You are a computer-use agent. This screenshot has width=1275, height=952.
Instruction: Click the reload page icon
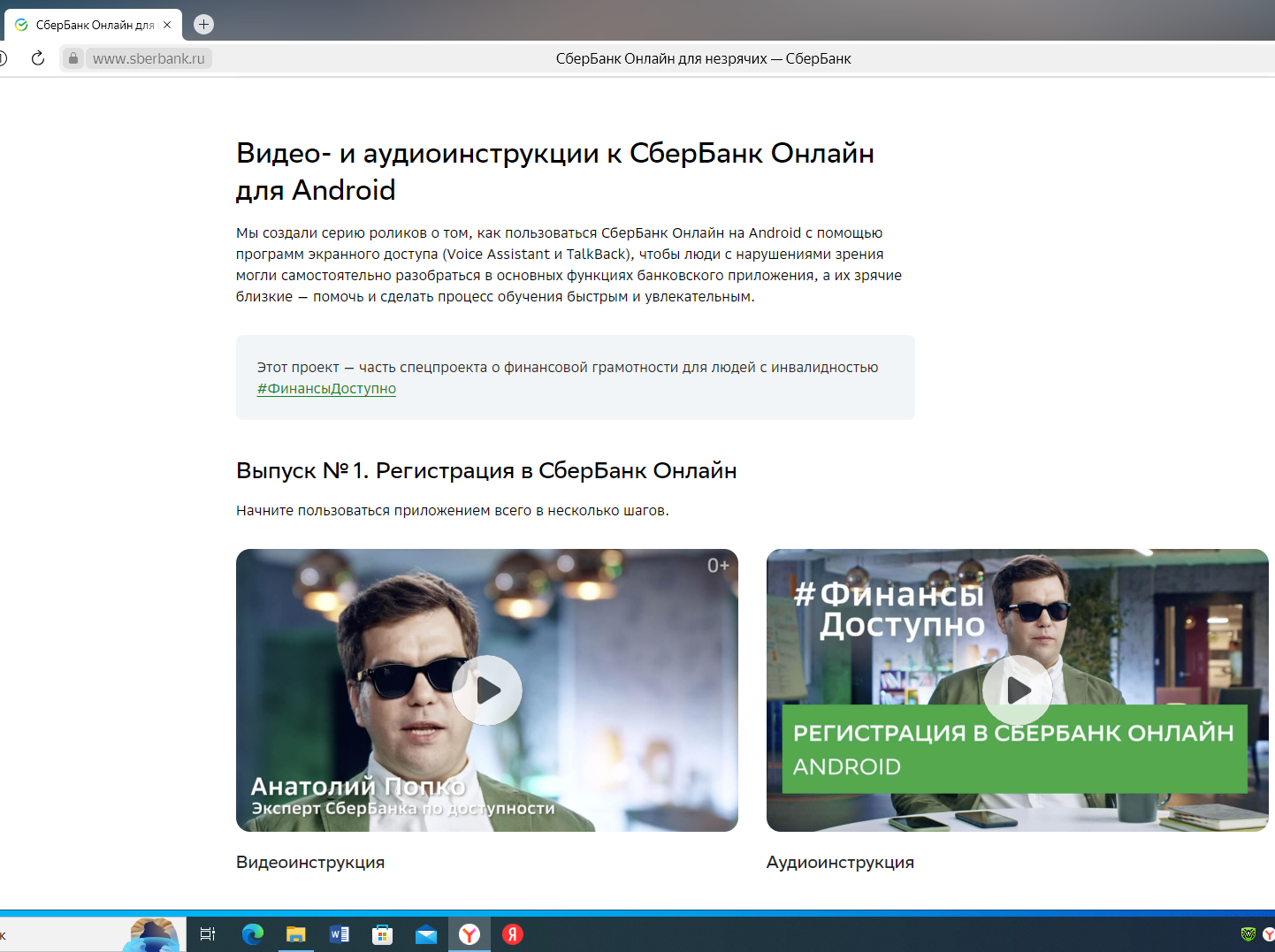click(x=37, y=58)
